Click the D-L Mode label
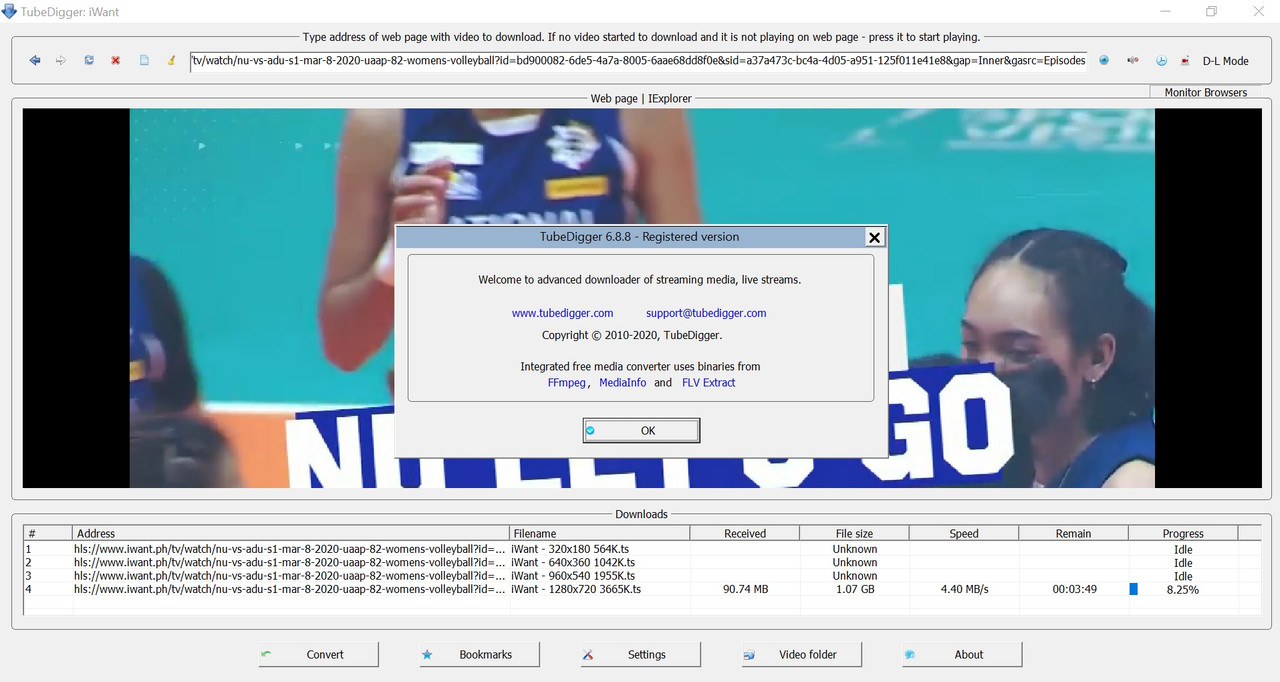Screen dimensions: 1280x682 click(1225, 61)
